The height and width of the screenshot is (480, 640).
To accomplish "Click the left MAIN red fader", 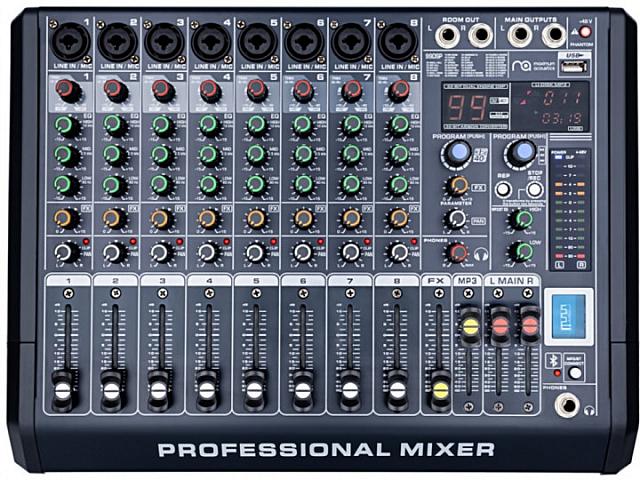I will point(499,325).
